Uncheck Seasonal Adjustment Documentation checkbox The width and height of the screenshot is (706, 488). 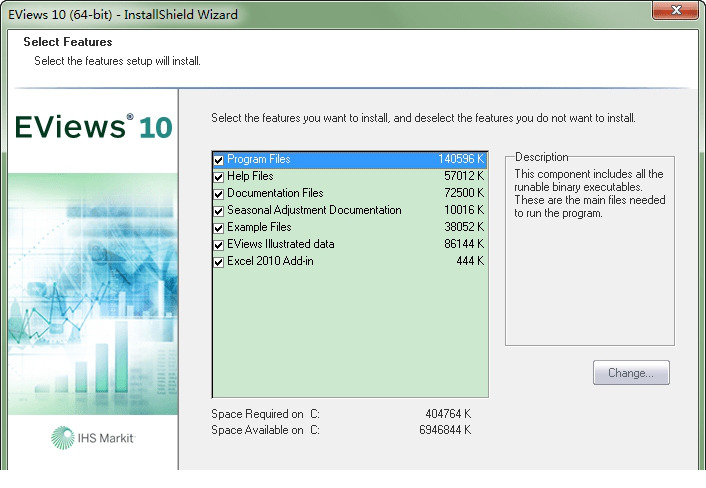point(219,211)
